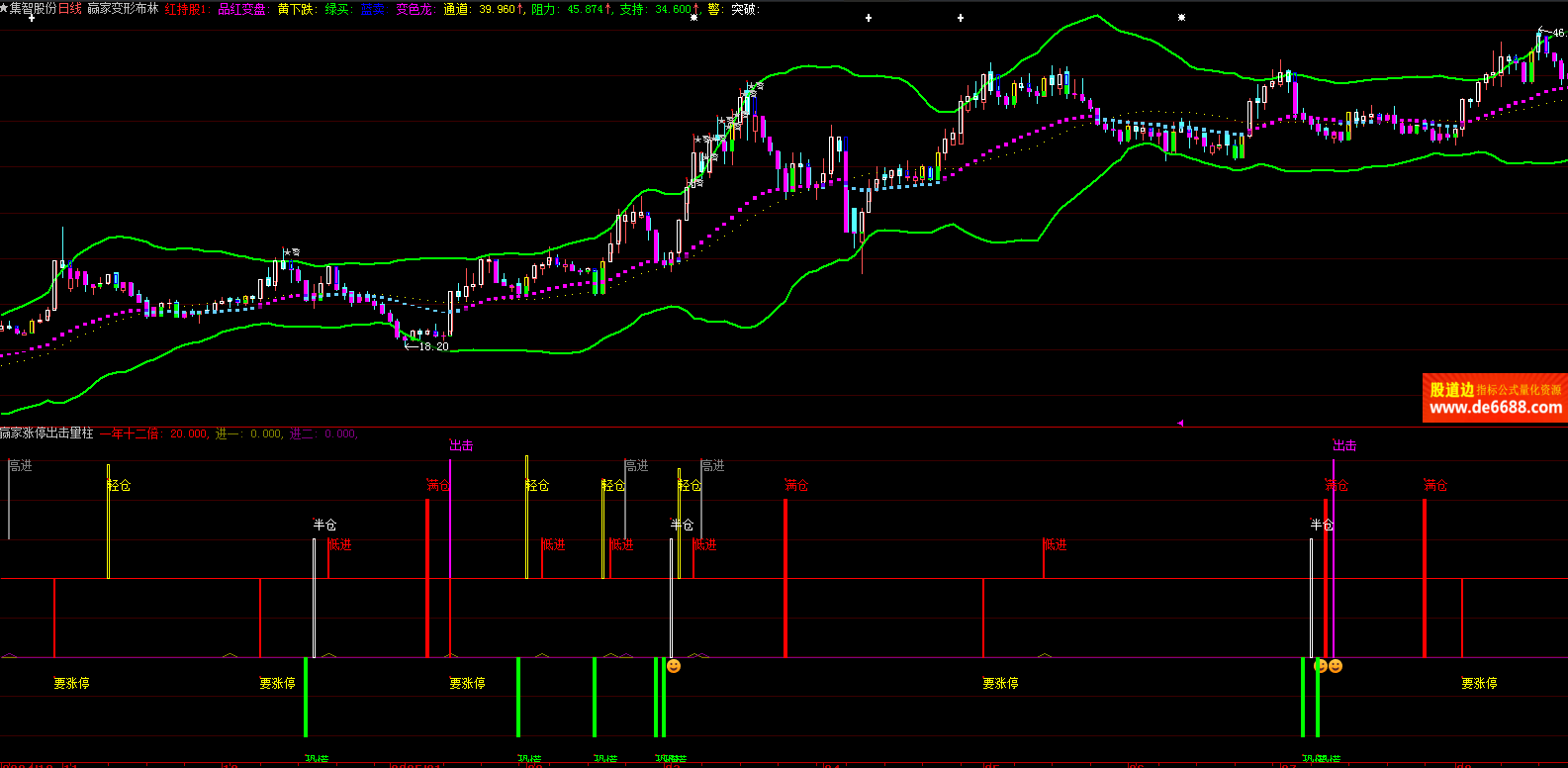Click the rightmost smiley face signal icon
1568x768 pixels.
[x=1336, y=666]
